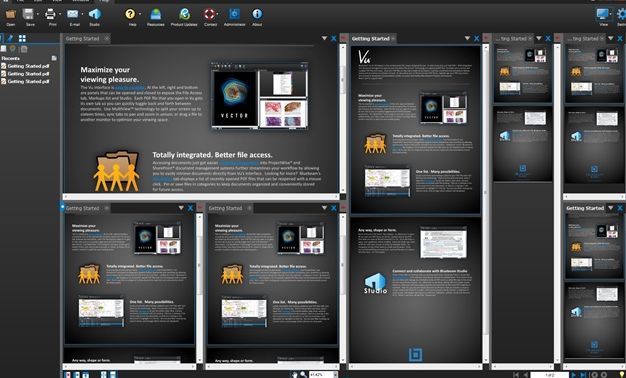Expand the Print button dropdown arrow
The width and height of the screenshot is (626, 378).
[x=60, y=14]
